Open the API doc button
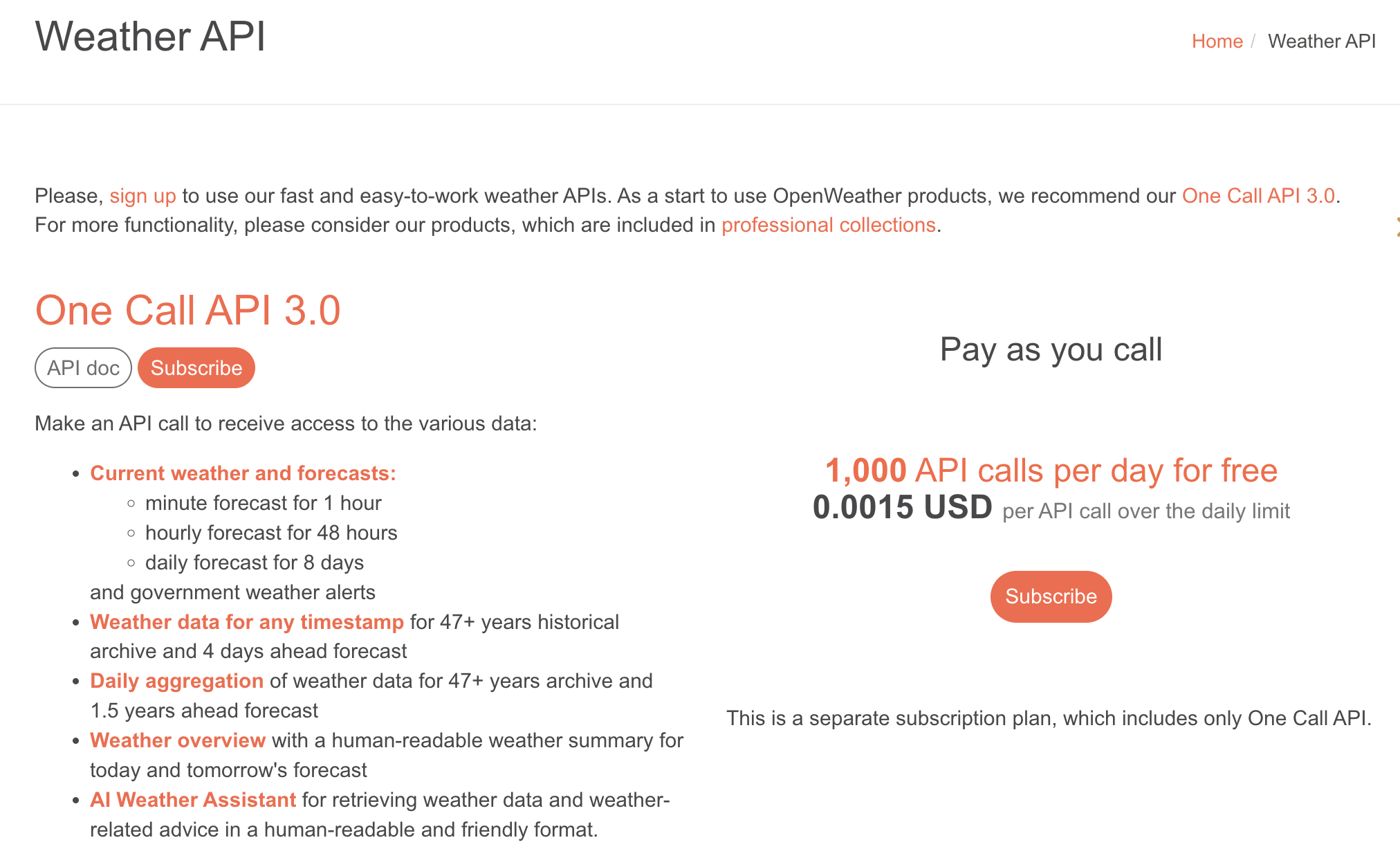The height and width of the screenshot is (858, 1400). tap(83, 368)
